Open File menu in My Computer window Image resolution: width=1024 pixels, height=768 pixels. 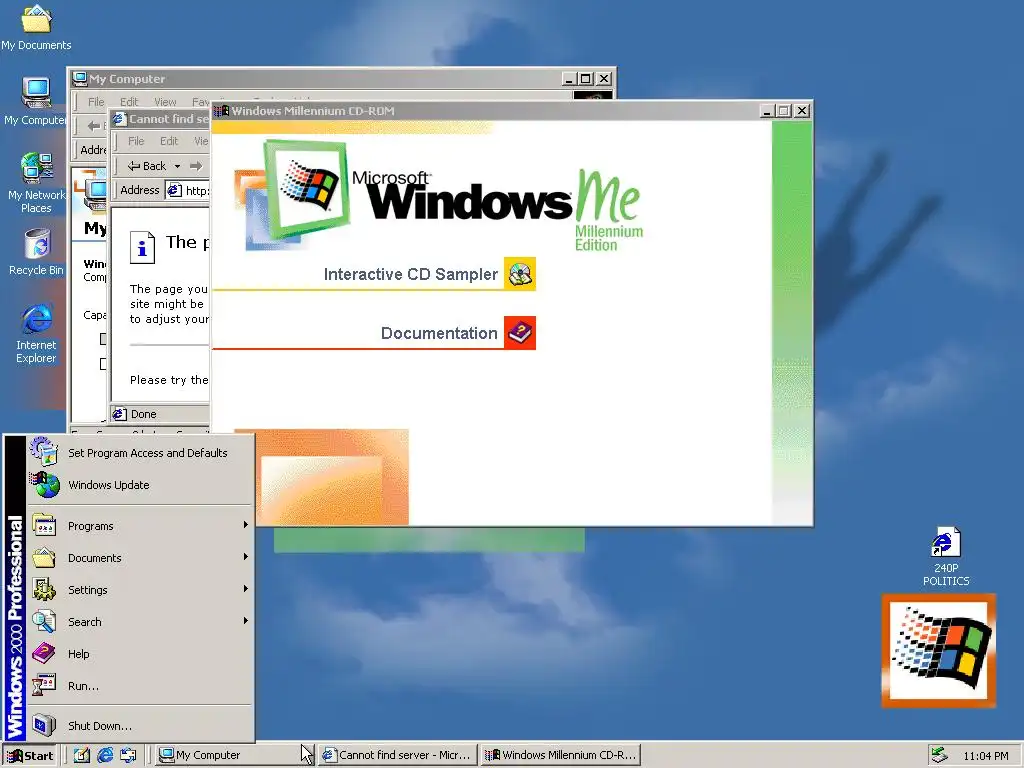coord(96,102)
